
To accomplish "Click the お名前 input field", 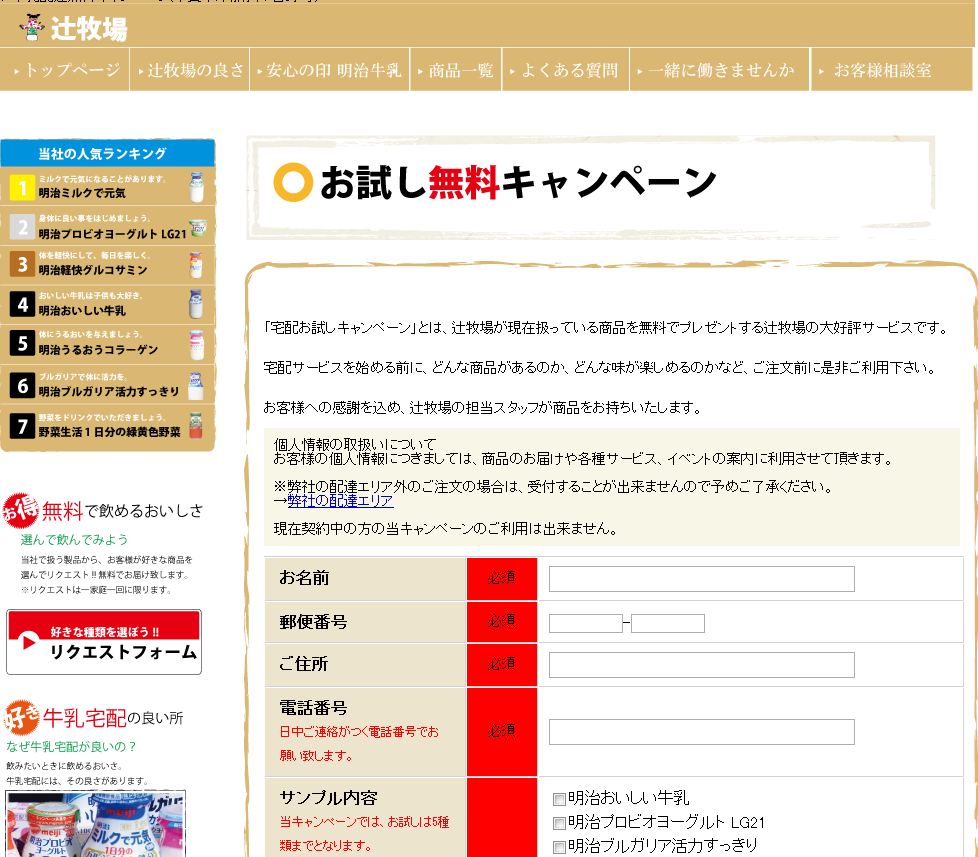I will [702, 579].
